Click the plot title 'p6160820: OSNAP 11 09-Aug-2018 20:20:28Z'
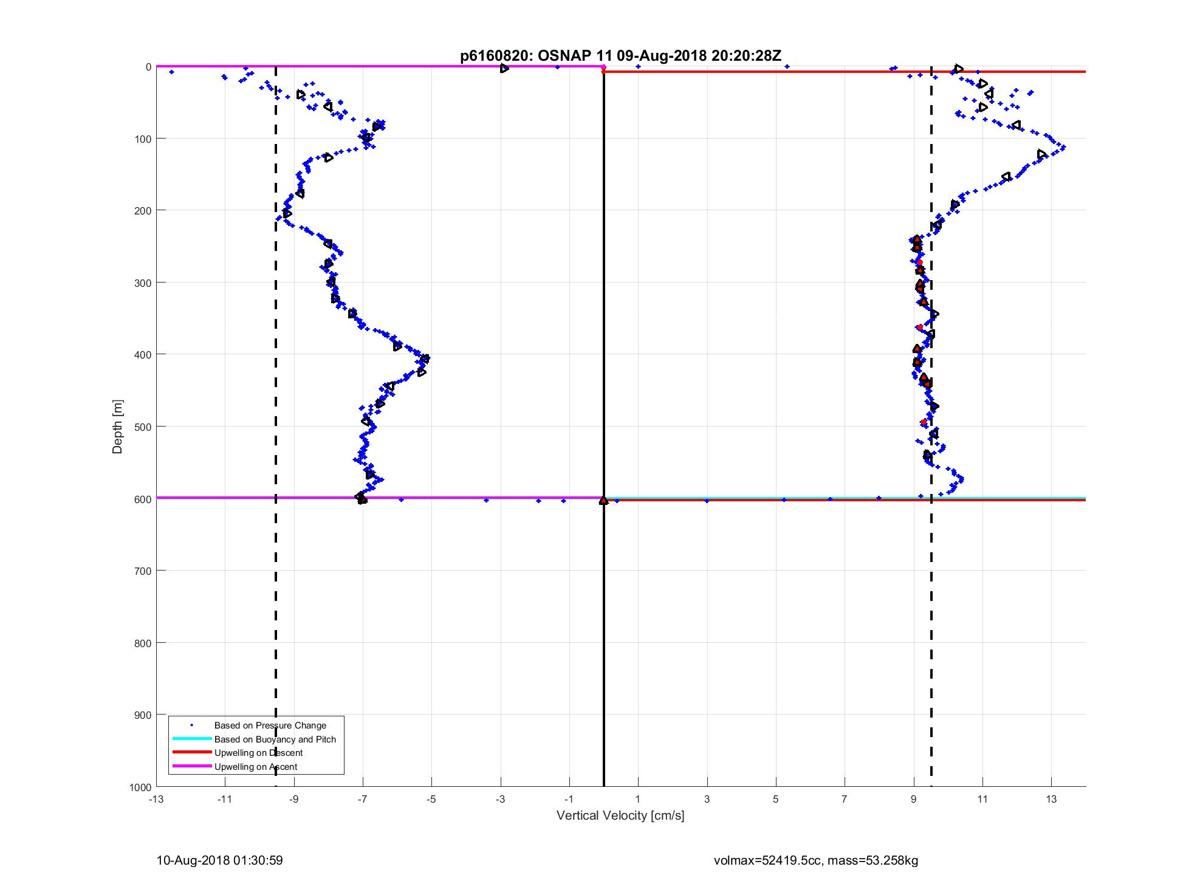This screenshot has height=885, width=1200. pyautogui.click(x=620, y=56)
